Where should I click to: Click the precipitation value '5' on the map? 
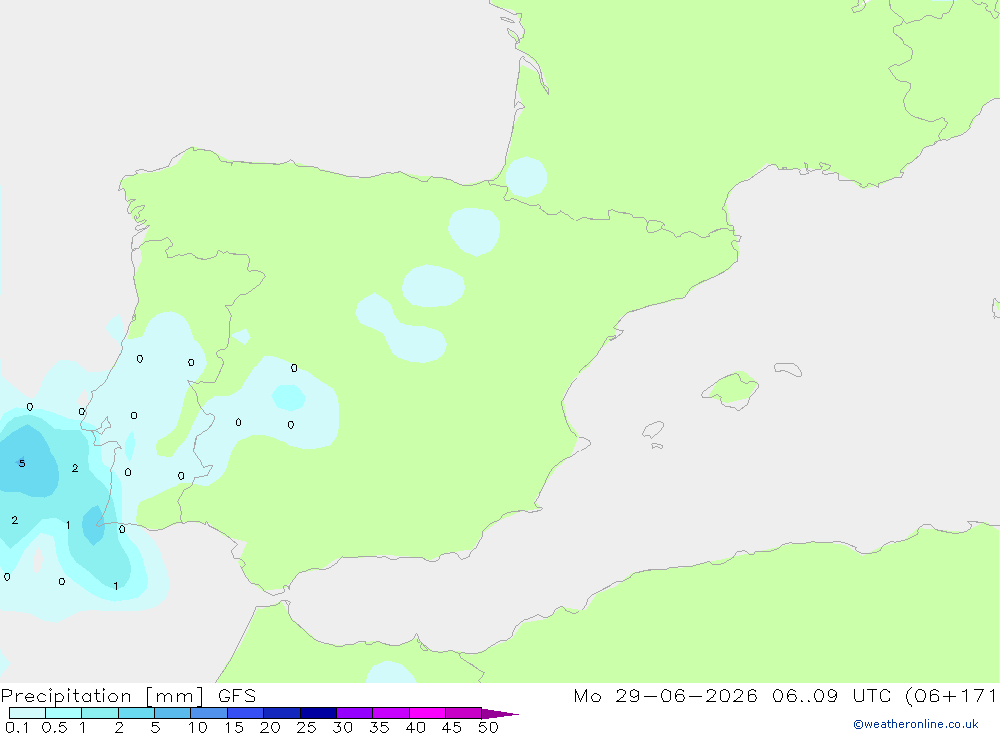click(22, 463)
